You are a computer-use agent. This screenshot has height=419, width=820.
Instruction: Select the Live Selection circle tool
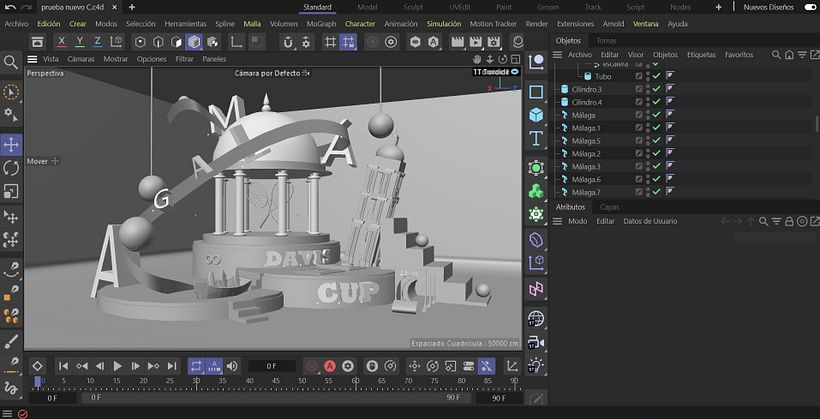11,92
